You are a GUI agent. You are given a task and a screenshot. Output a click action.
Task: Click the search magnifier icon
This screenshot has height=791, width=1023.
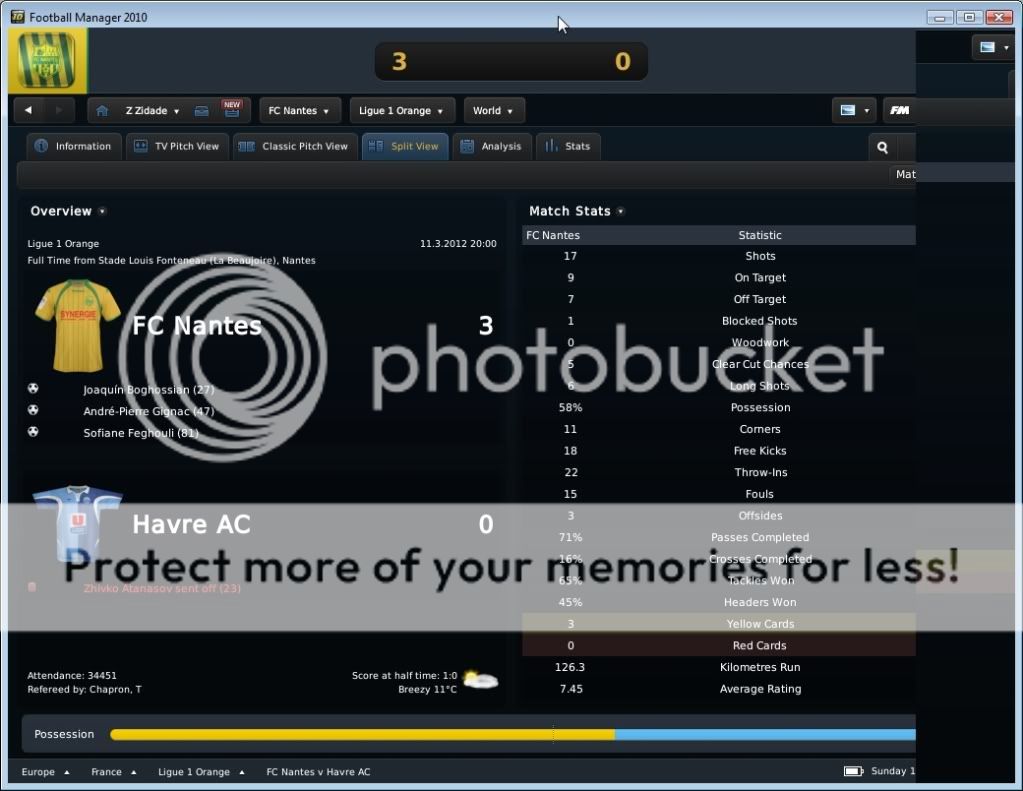tap(882, 147)
